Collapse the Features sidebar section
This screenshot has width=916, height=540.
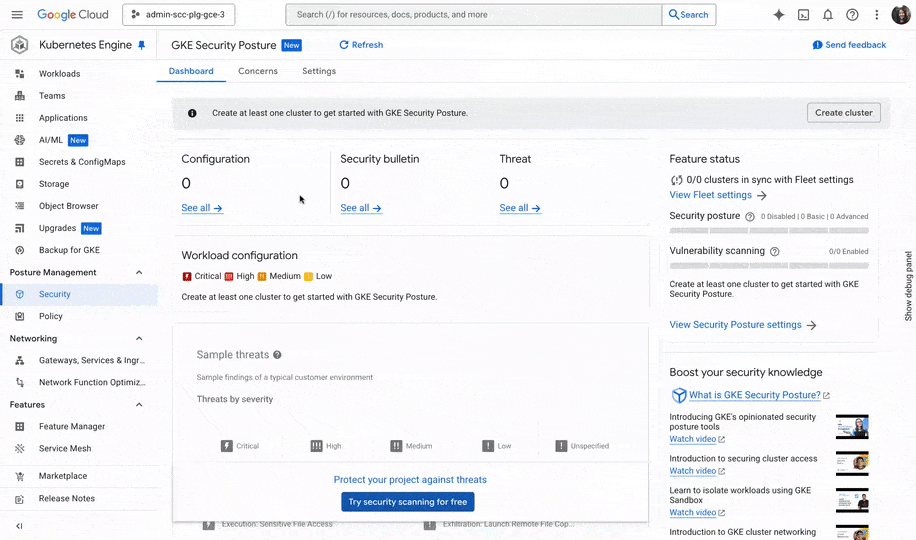point(139,405)
